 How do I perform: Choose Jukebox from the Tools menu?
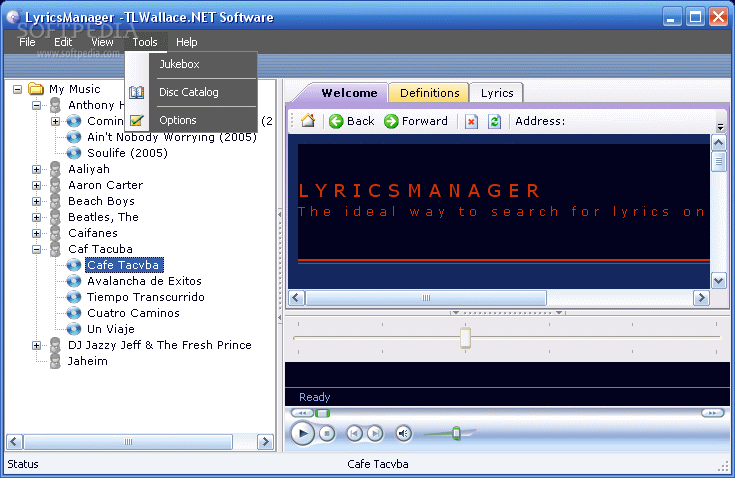(203, 64)
